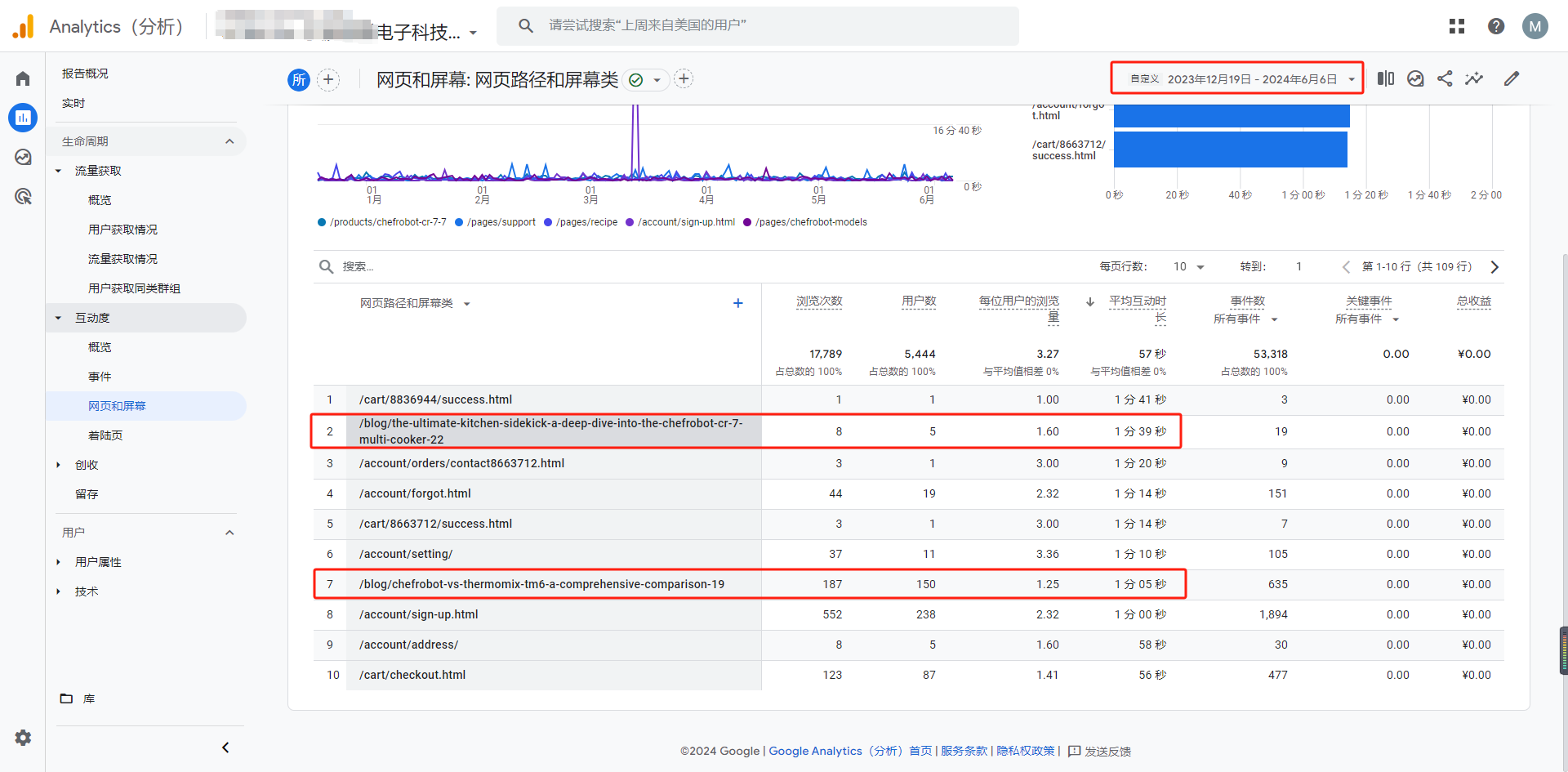1568x772 pixels.
Task: Open 实时 report
Action: click(x=73, y=103)
